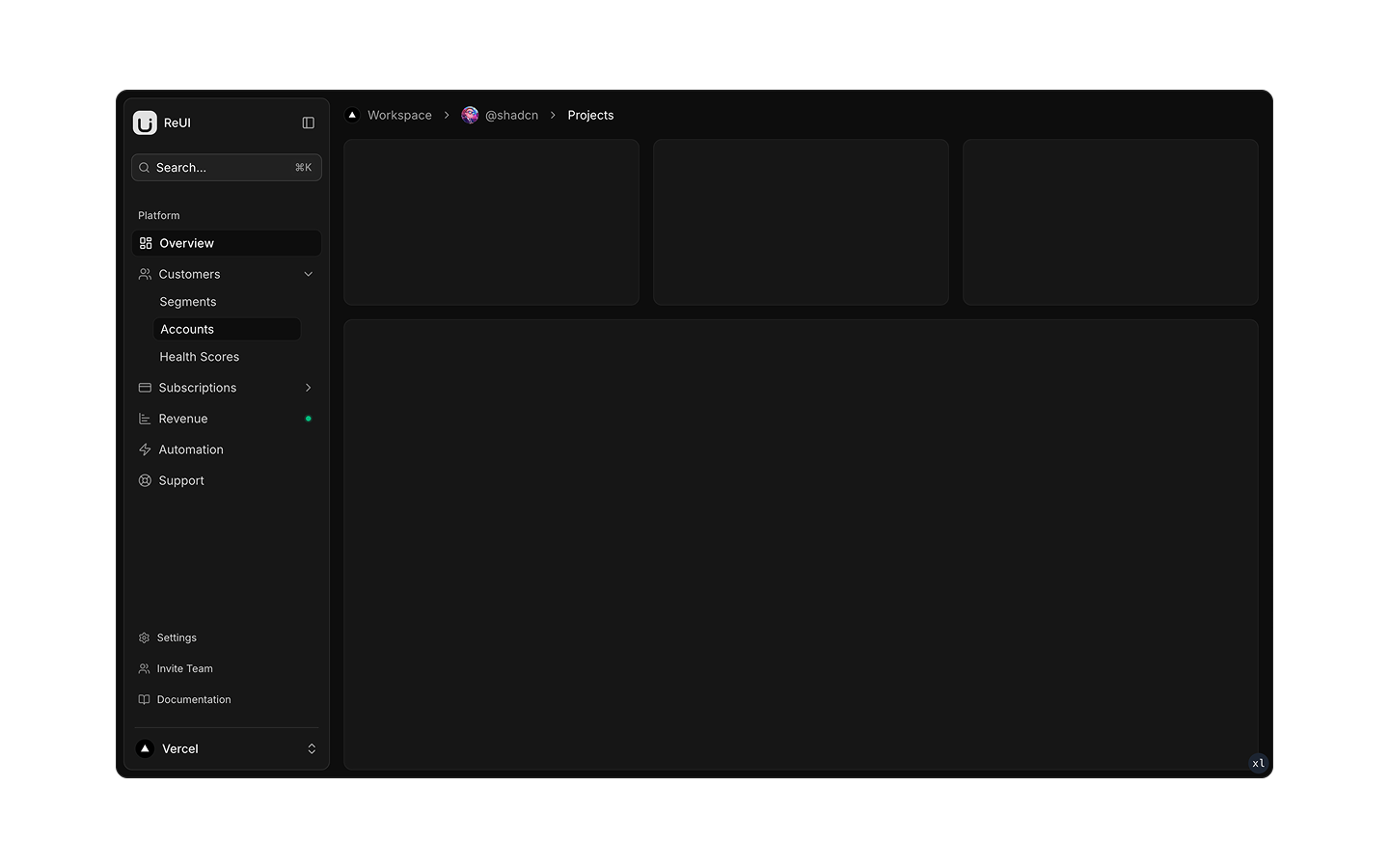The width and height of the screenshot is (1389, 868).
Task: Click the Projects breadcrumb
Action: pyautogui.click(x=590, y=115)
